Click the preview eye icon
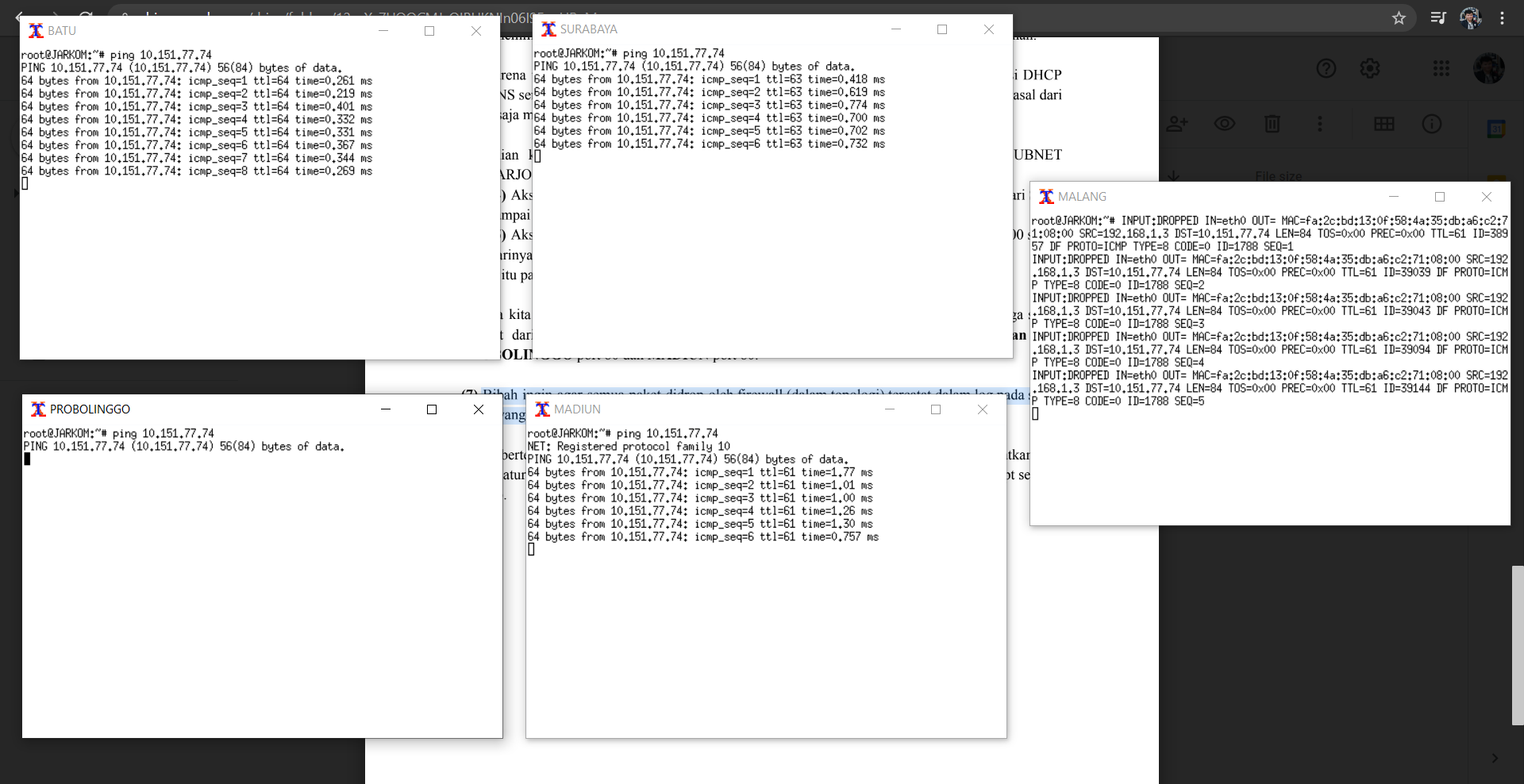Image resolution: width=1524 pixels, height=784 pixels. coord(1225,124)
